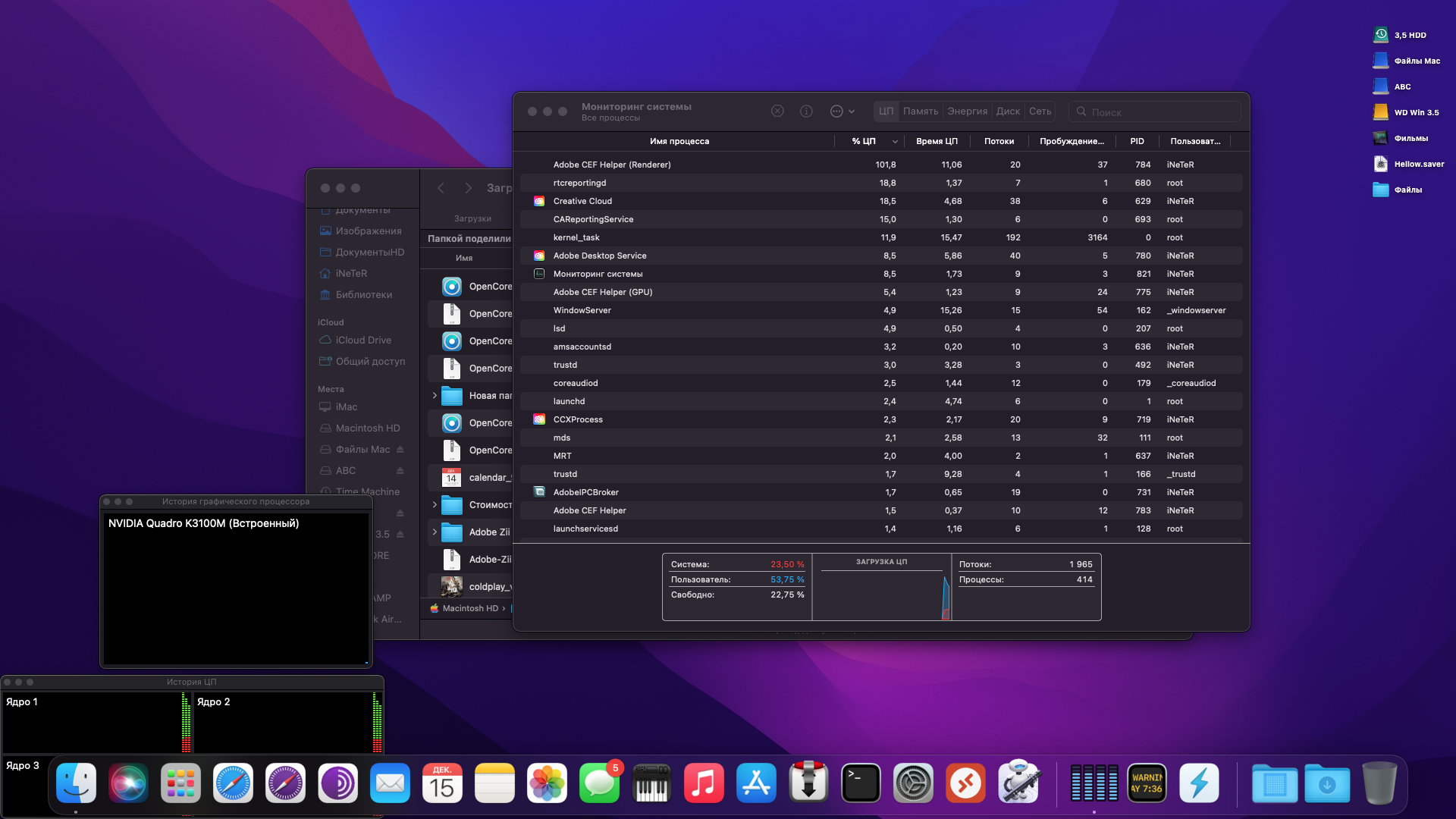Eject the Файлы Mac volume in sidebar
This screenshot has width=1456, height=819.
[400, 450]
